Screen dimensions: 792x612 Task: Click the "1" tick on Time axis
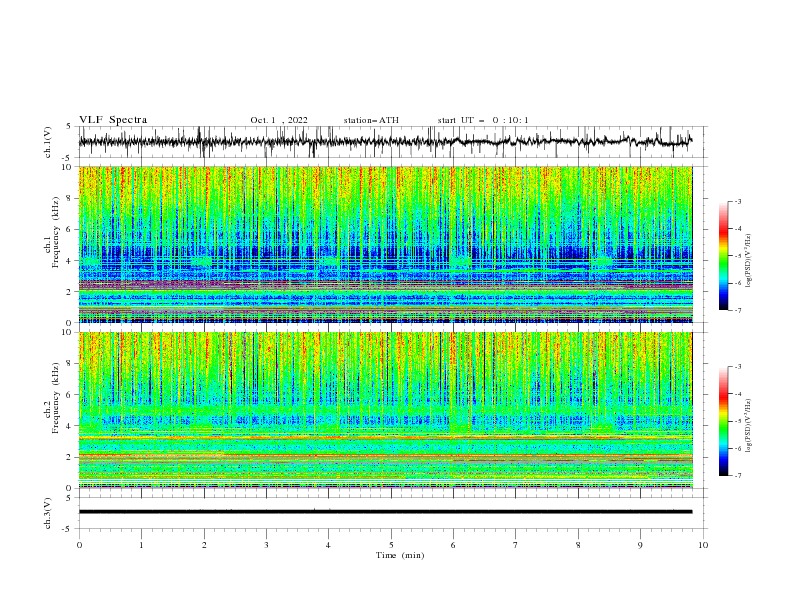coord(141,545)
